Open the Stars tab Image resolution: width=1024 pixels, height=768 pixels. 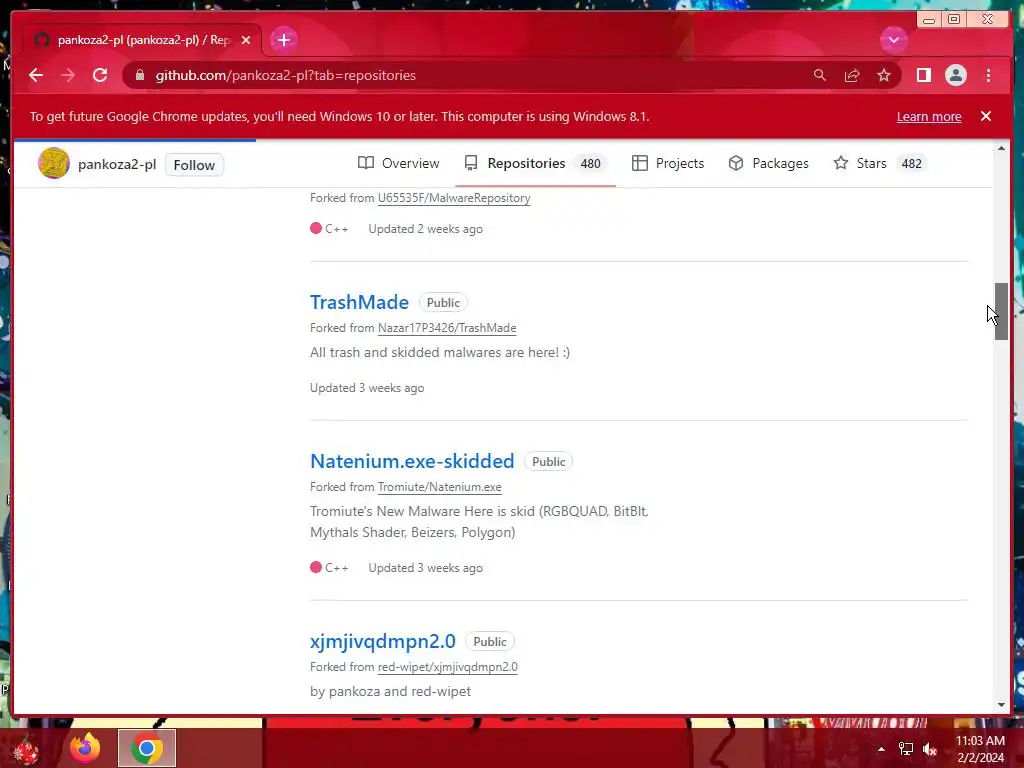(x=880, y=163)
